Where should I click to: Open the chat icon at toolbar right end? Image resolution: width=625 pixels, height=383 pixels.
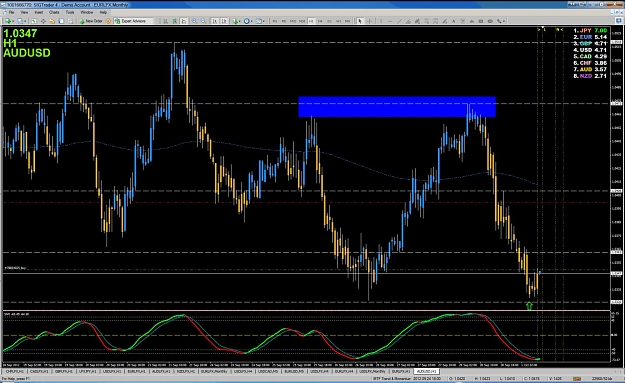(620, 21)
